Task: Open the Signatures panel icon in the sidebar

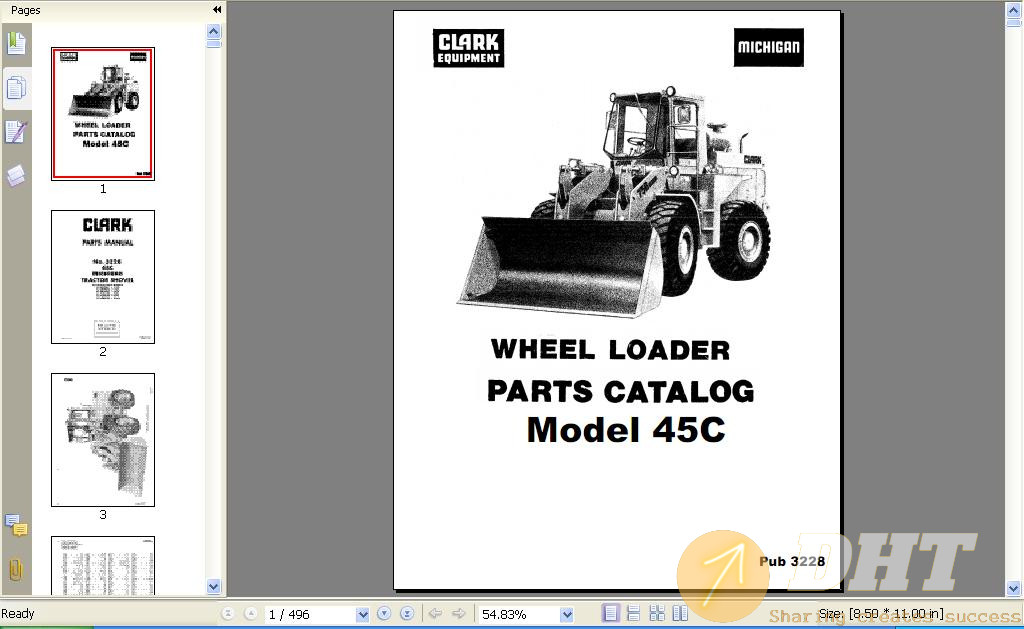Action: click(16, 133)
